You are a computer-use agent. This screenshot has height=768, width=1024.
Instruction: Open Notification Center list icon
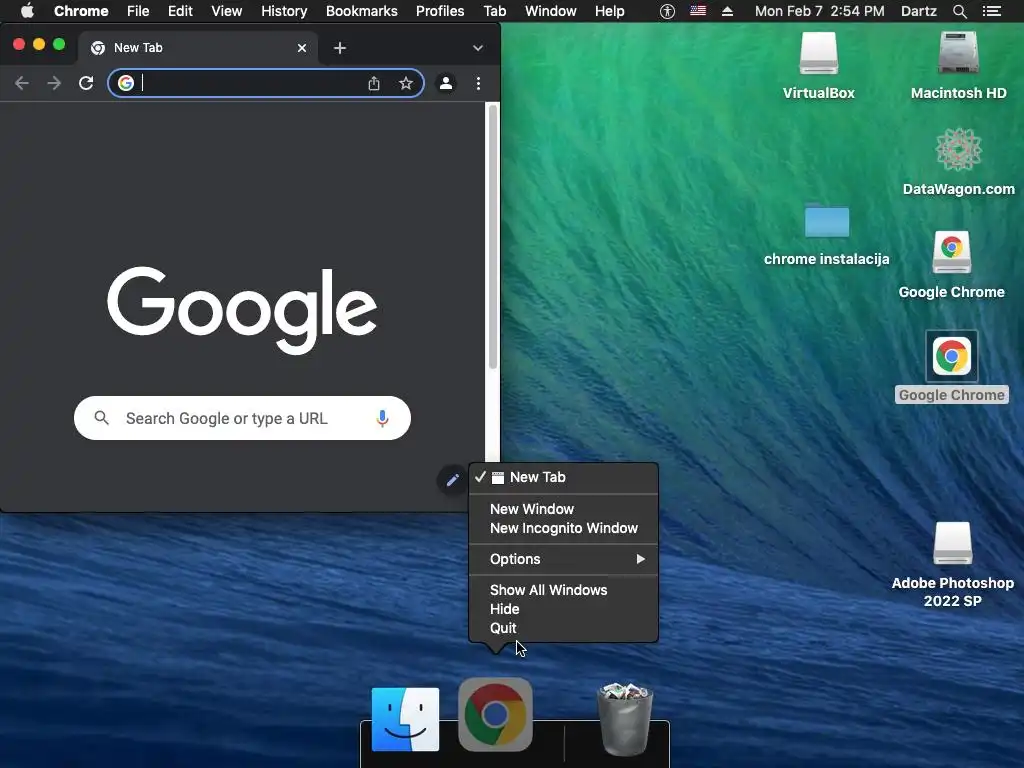[991, 11]
